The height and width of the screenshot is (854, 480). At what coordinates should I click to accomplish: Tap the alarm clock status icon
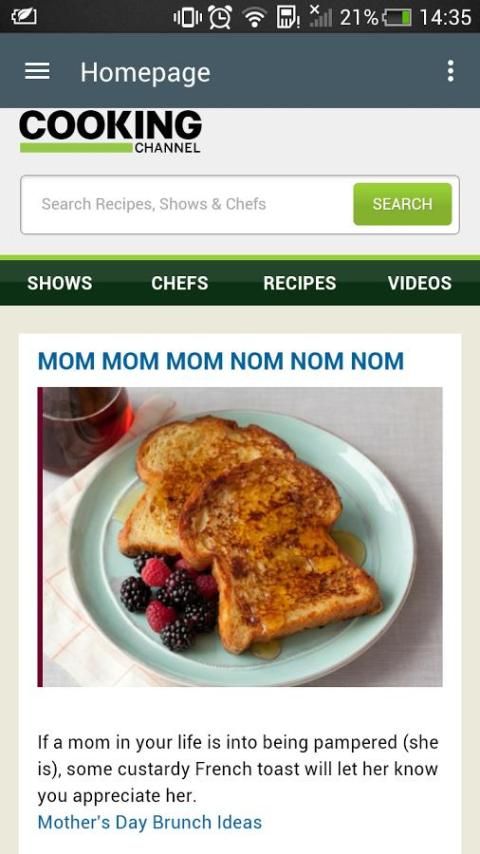pos(220,17)
